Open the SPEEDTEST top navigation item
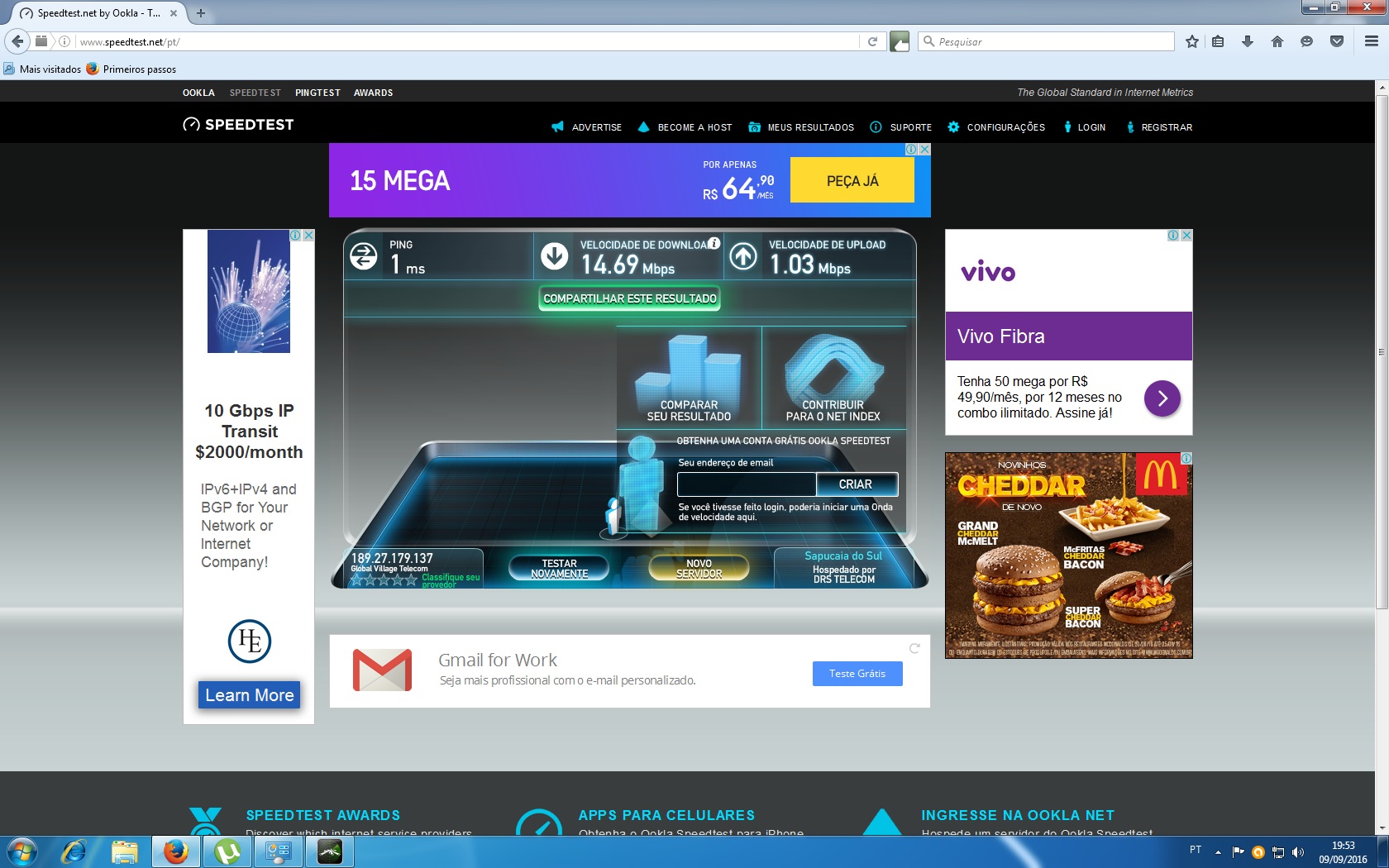This screenshot has height=868, width=1389. 255,93
